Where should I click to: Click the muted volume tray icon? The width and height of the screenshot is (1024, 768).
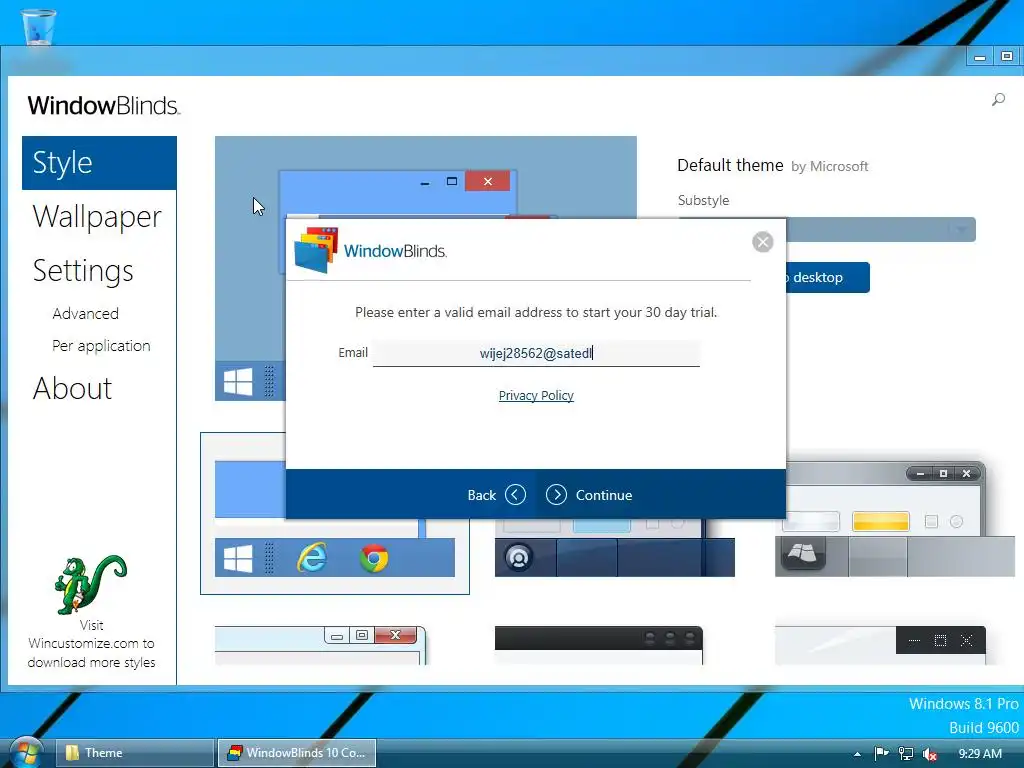(930, 754)
